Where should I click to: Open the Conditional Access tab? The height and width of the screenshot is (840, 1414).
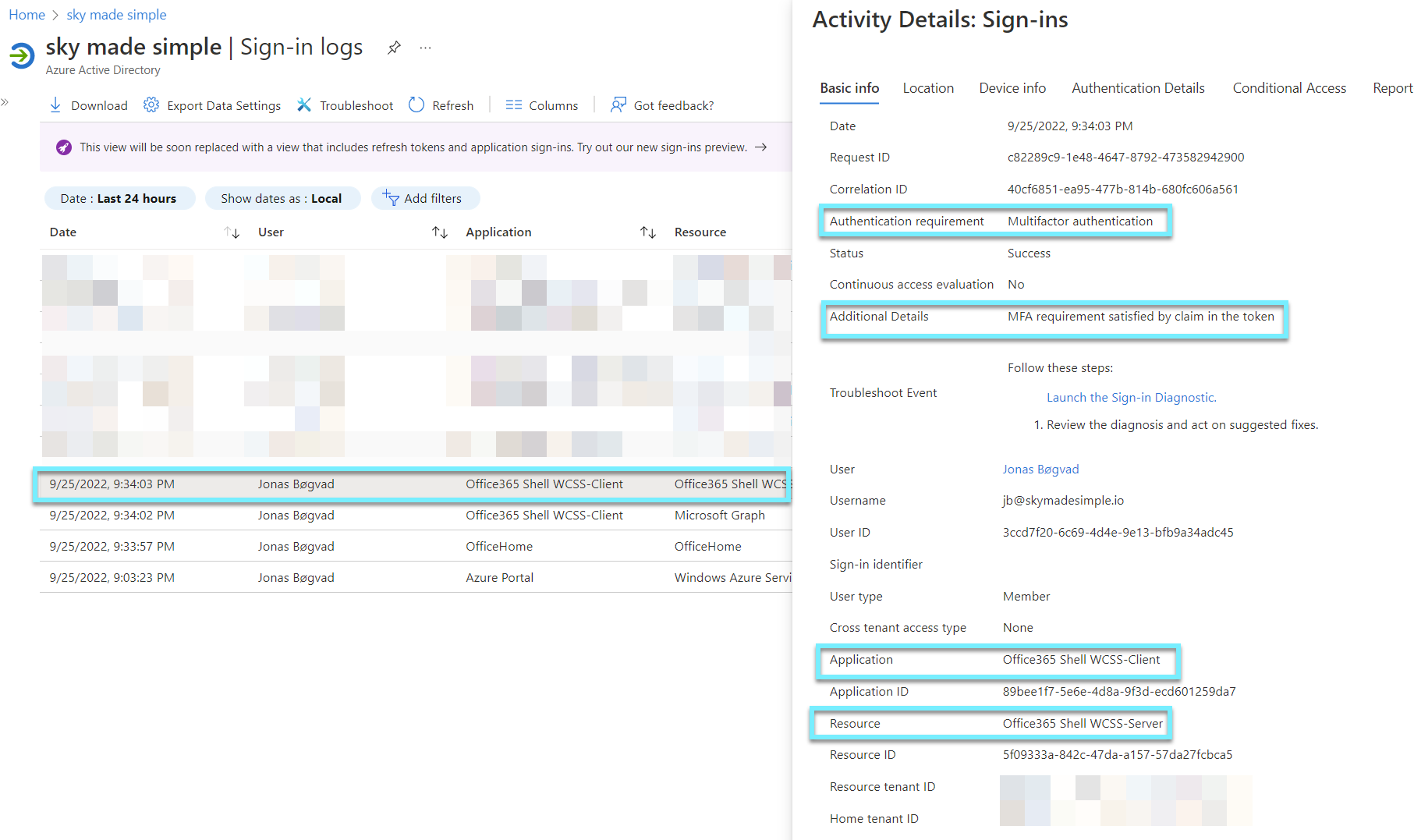coord(1289,88)
